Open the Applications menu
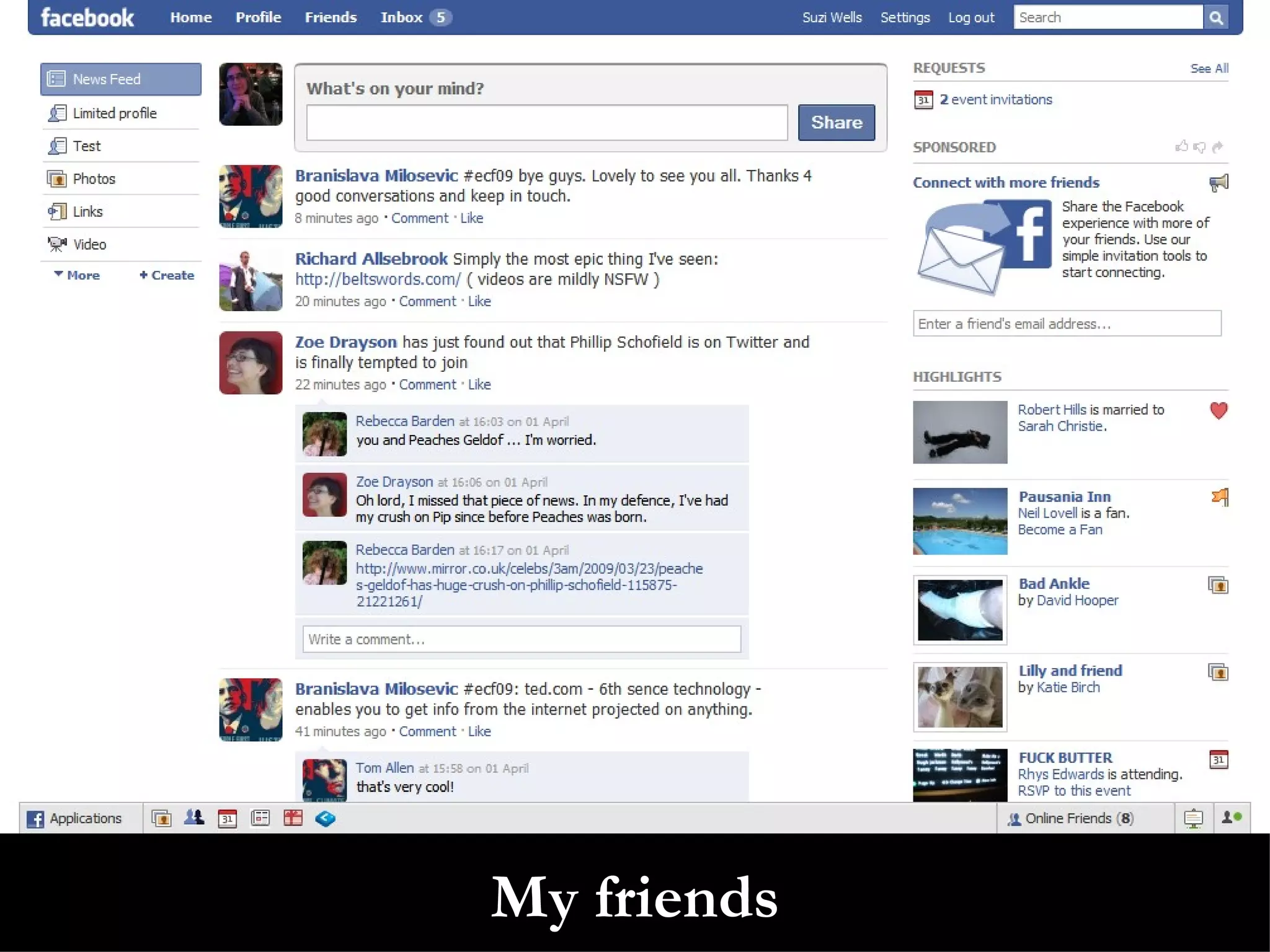 point(76,818)
